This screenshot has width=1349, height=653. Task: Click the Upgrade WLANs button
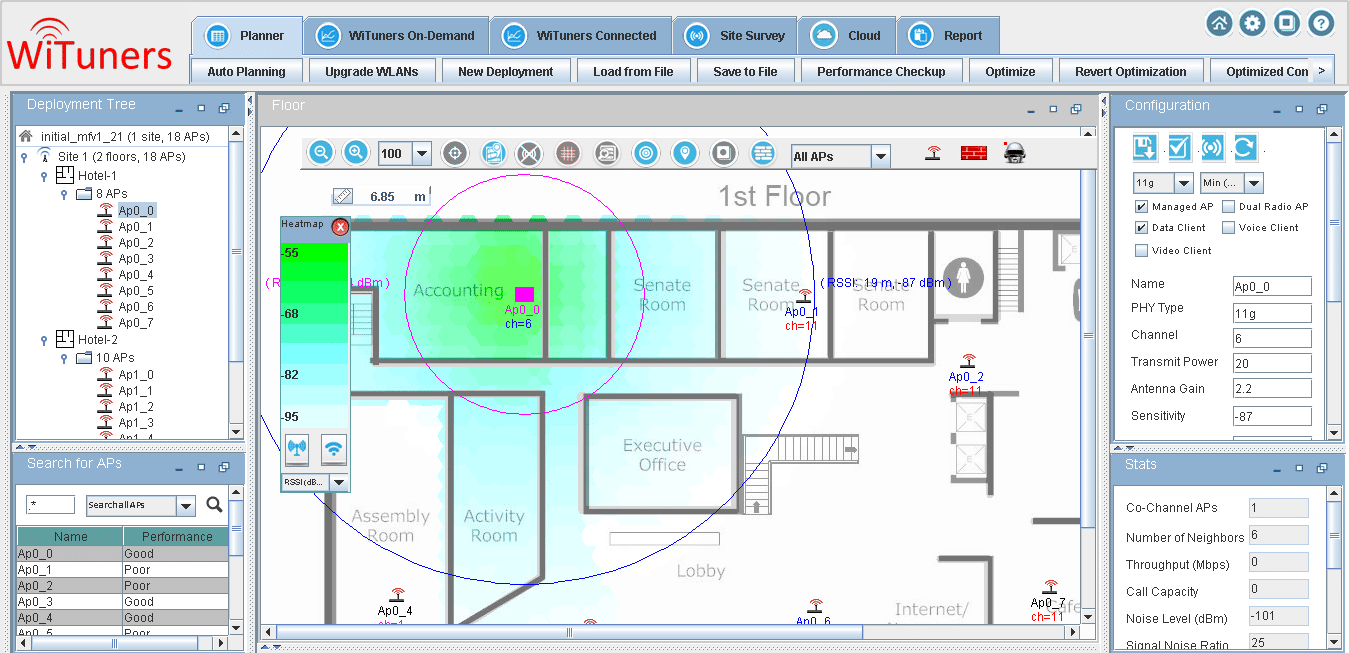[x=371, y=71]
